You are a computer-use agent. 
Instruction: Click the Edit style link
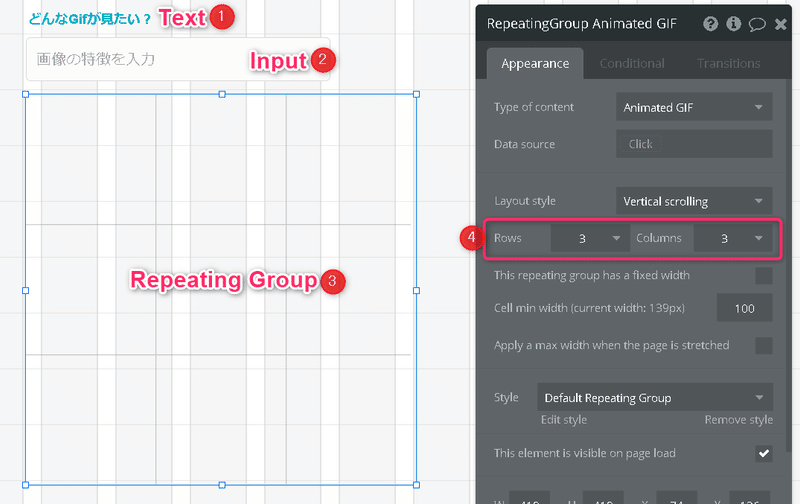(564, 420)
